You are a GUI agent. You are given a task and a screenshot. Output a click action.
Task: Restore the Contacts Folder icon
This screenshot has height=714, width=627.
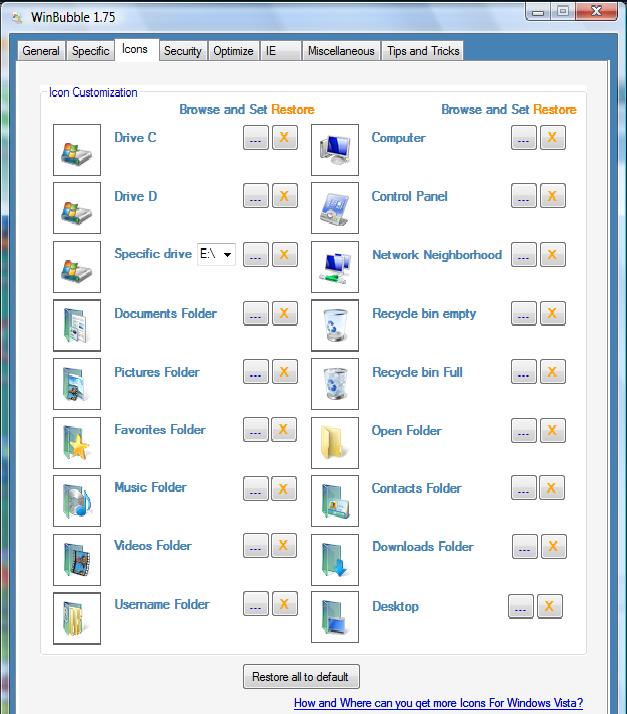[x=552, y=488]
